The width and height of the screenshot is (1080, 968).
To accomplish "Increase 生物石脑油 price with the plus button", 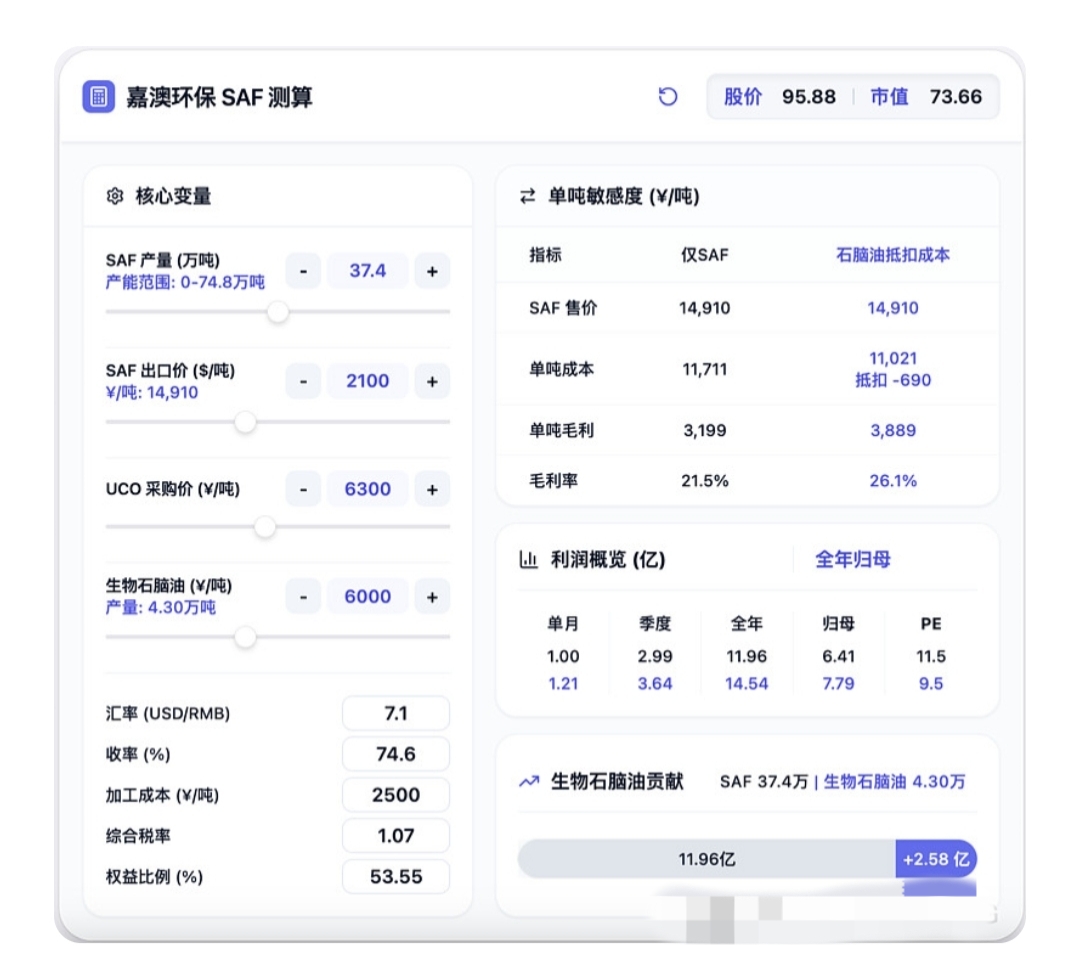I will click(x=432, y=597).
